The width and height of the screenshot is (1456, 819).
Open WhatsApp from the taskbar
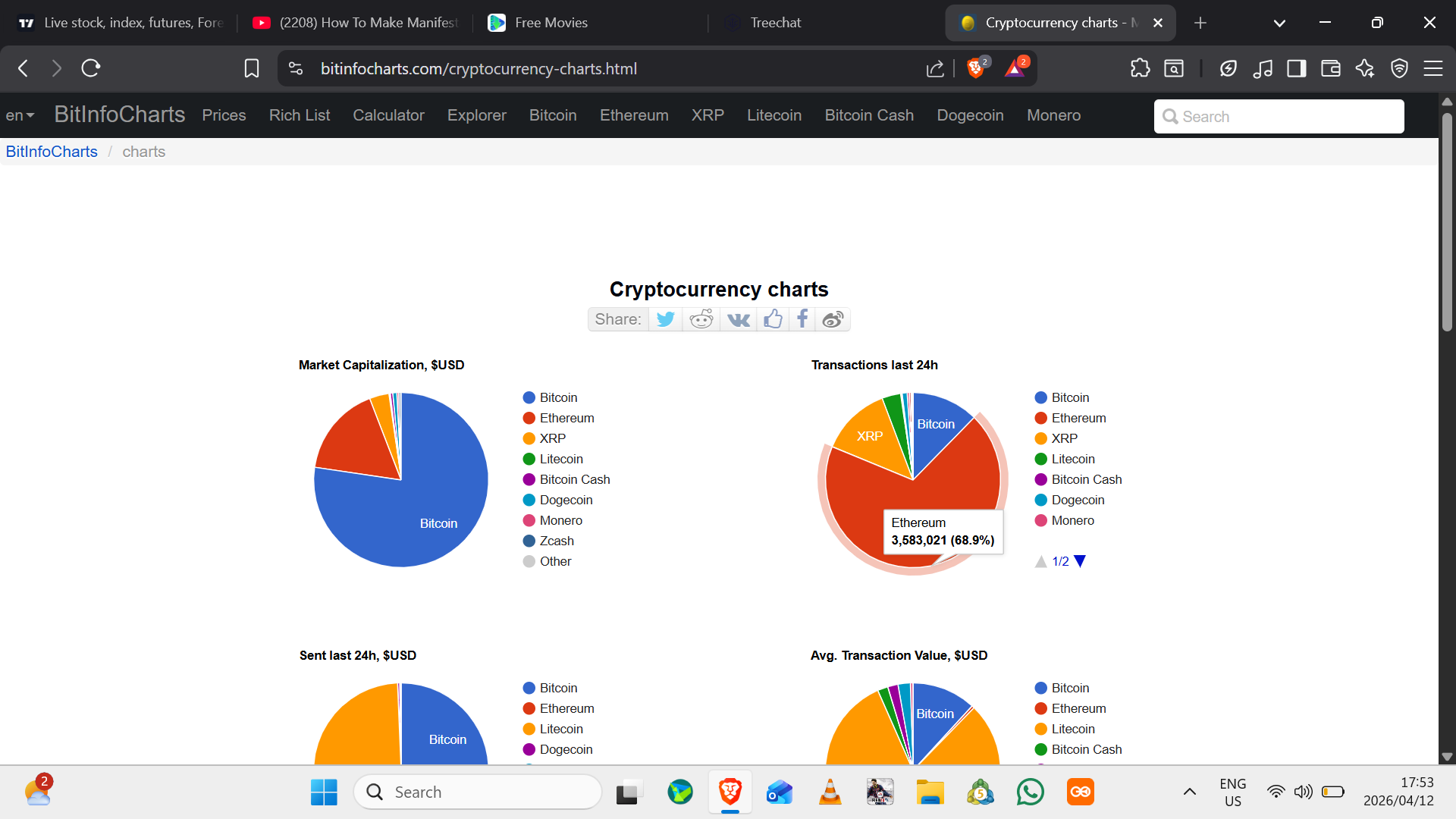coord(1031,792)
